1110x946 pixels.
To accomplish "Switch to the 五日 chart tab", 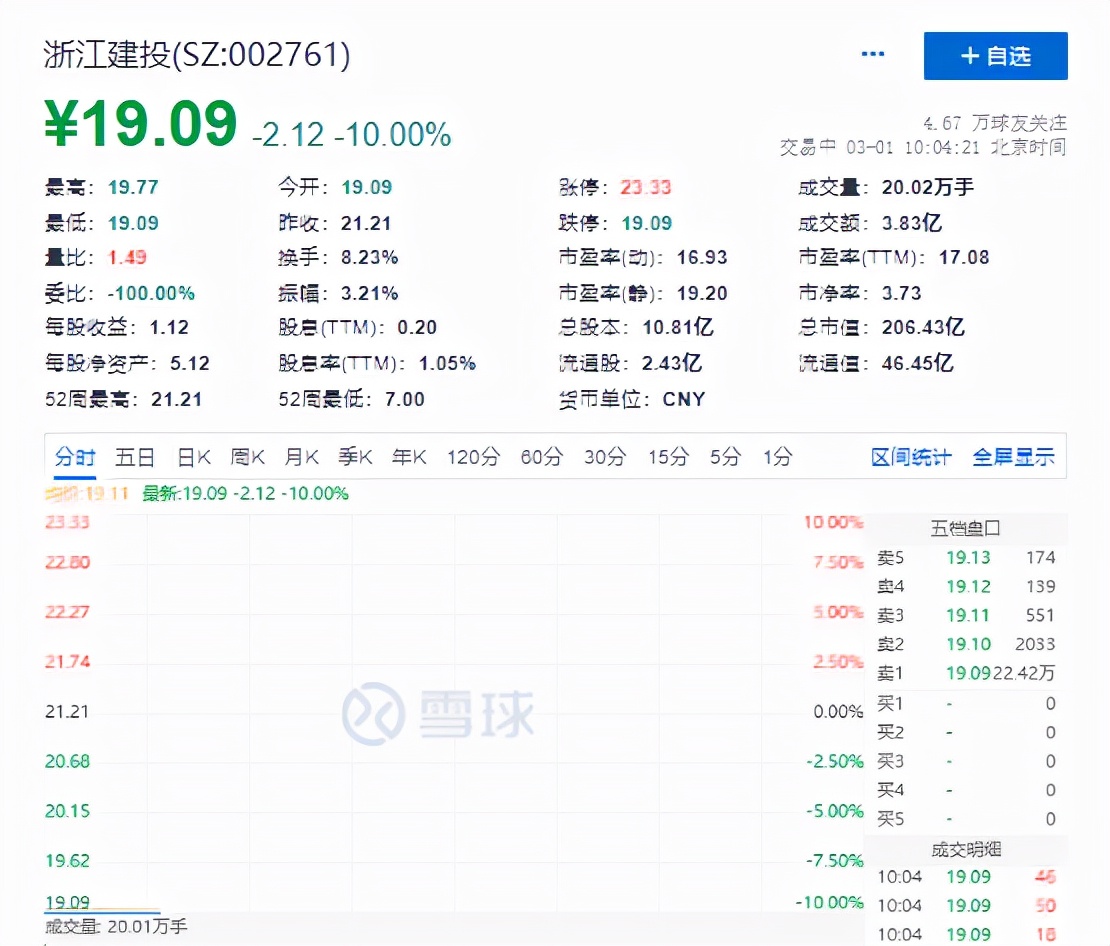I will pos(135,457).
